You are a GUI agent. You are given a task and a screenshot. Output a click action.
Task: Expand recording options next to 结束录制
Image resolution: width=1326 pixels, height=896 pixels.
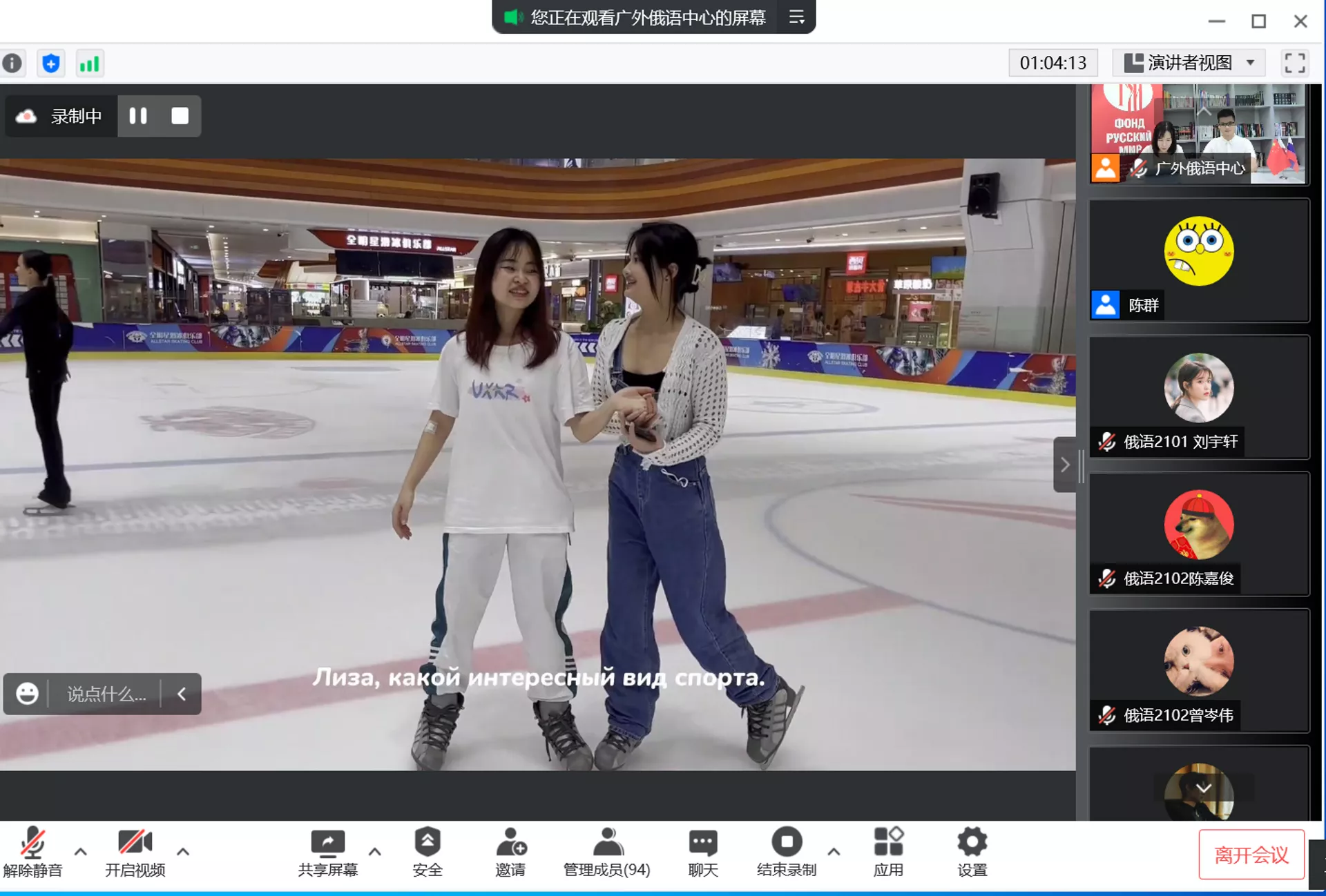834,851
